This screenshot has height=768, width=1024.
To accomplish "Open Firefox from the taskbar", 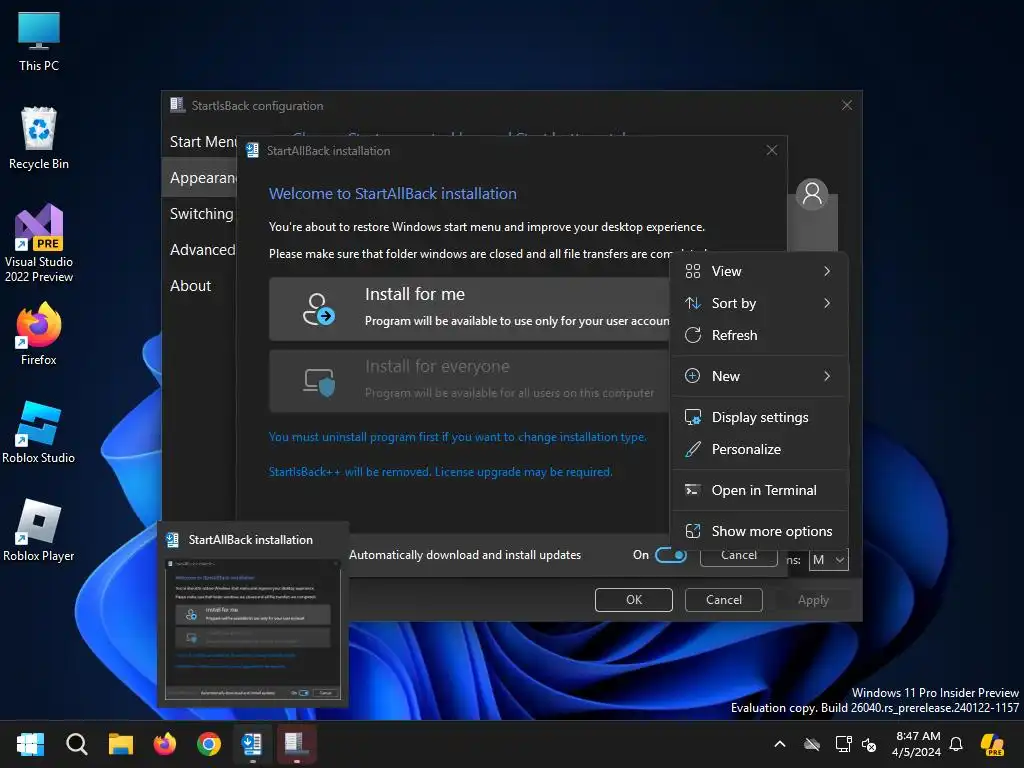I will click(x=165, y=744).
